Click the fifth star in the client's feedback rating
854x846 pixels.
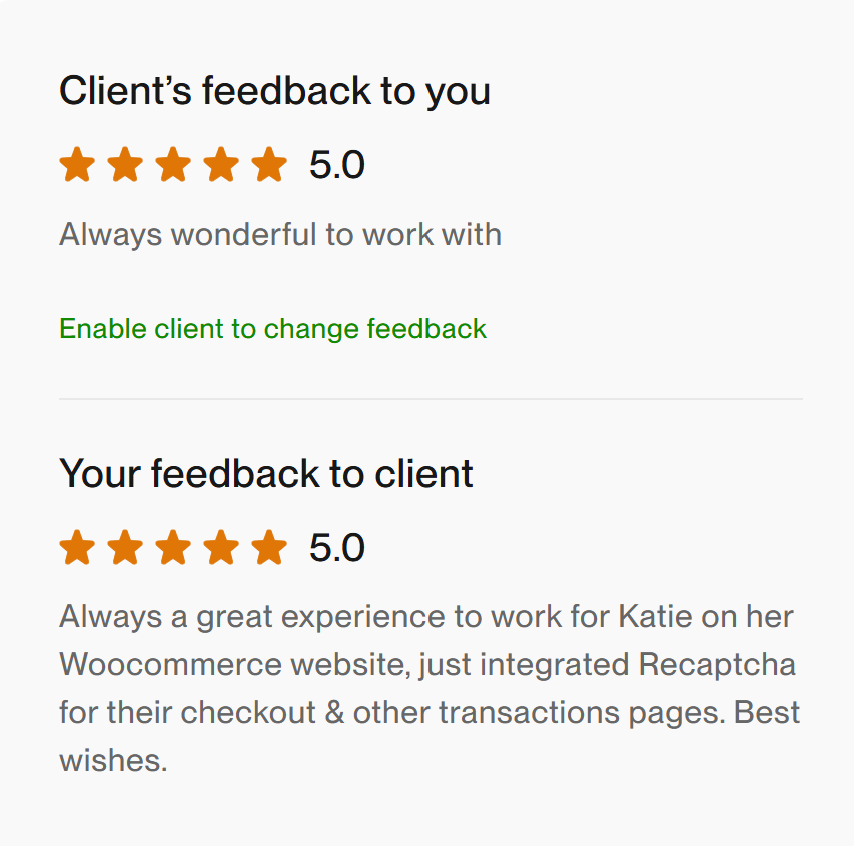click(x=269, y=165)
